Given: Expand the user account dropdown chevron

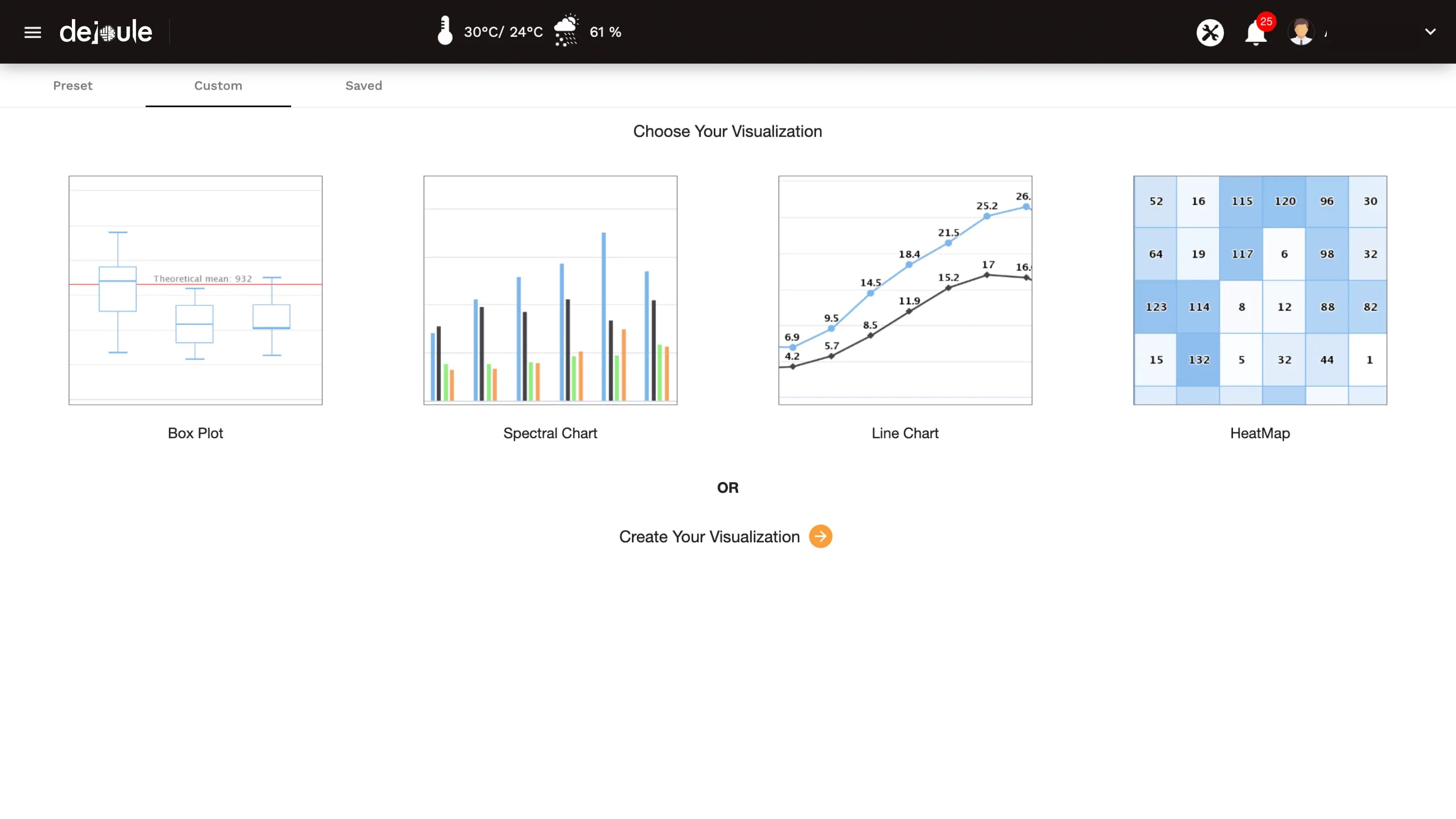Looking at the screenshot, I should point(1430,32).
